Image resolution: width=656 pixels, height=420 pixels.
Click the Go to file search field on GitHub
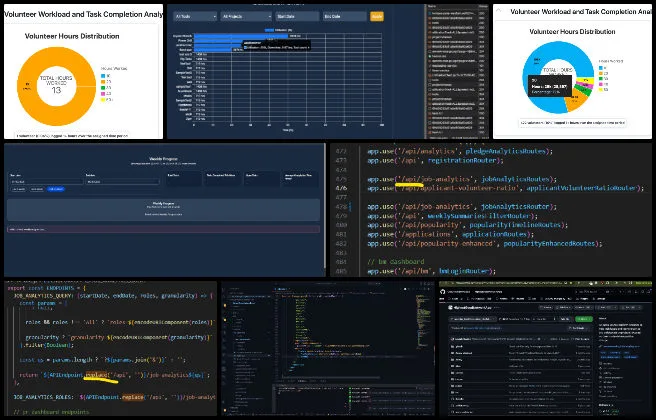545,319
